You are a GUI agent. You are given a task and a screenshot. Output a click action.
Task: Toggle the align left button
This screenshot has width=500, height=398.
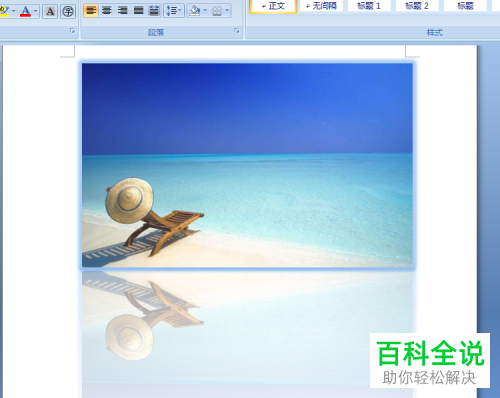[91, 11]
